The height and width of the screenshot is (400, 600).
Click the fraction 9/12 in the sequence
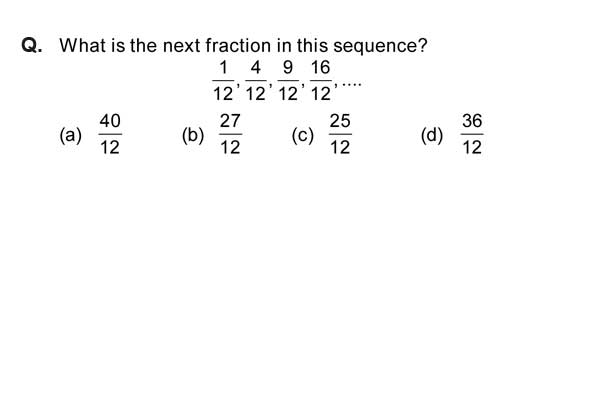[x=288, y=81]
